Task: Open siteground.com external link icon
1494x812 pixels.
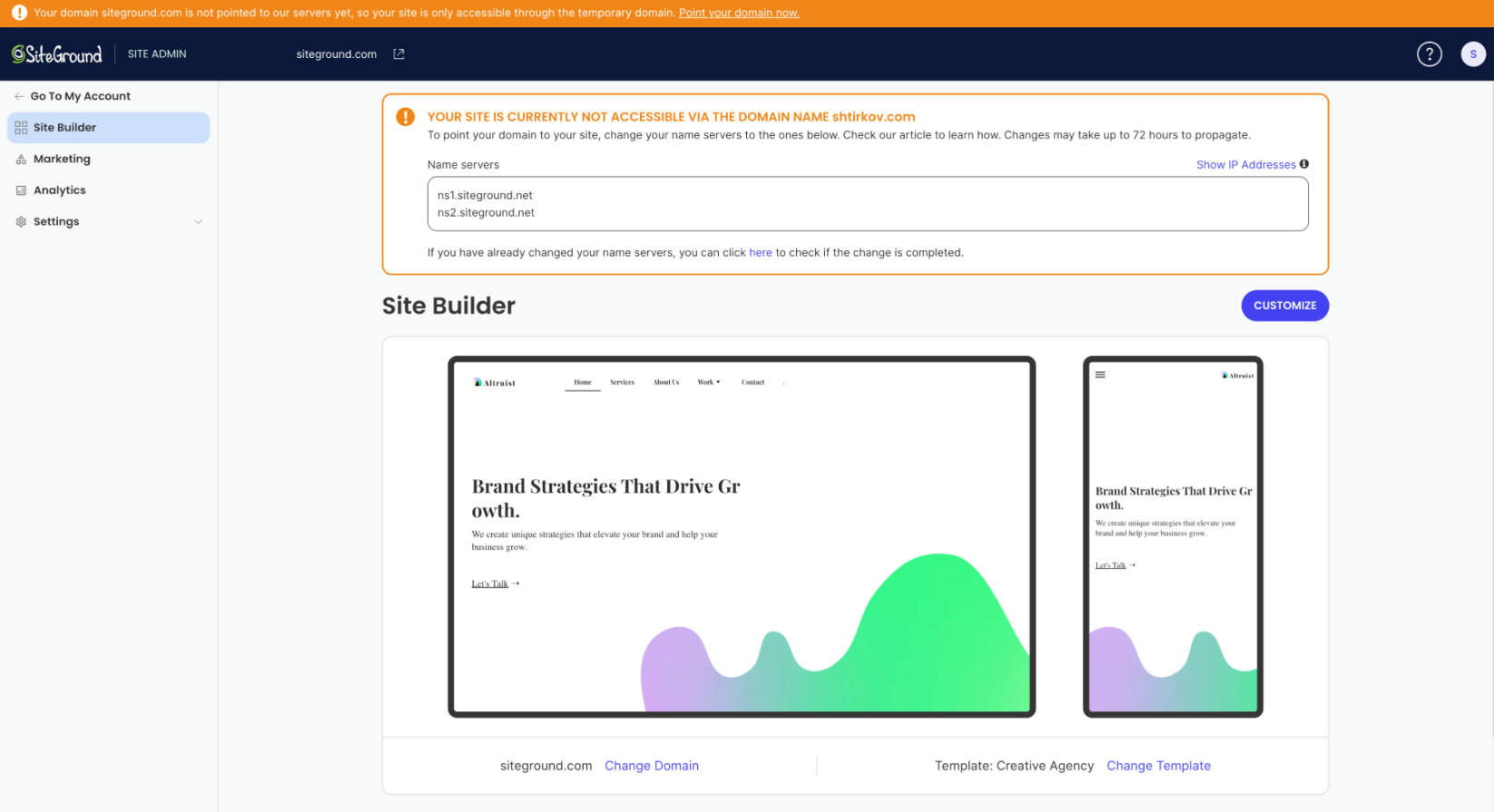Action: (x=398, y=54)
